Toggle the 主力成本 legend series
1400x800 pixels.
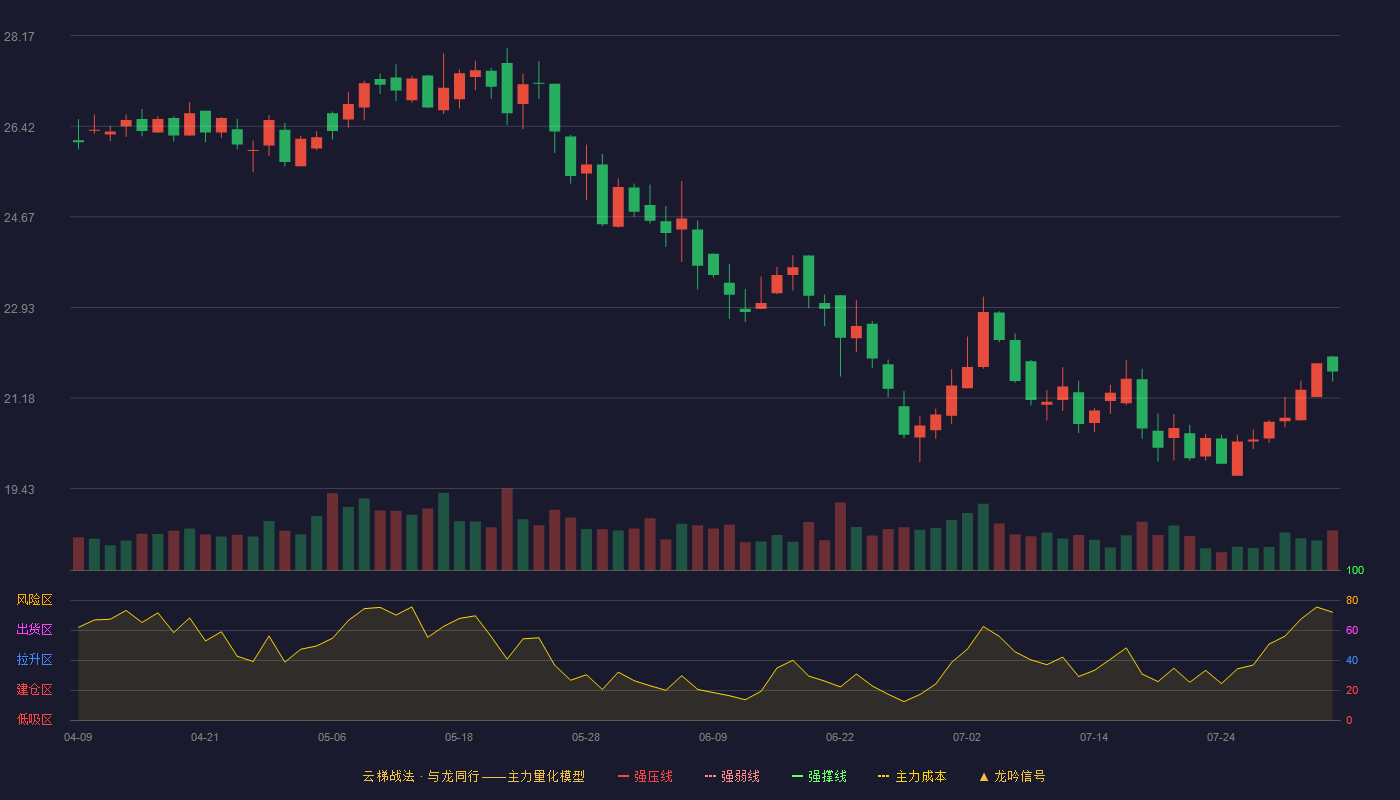[911, 776]
